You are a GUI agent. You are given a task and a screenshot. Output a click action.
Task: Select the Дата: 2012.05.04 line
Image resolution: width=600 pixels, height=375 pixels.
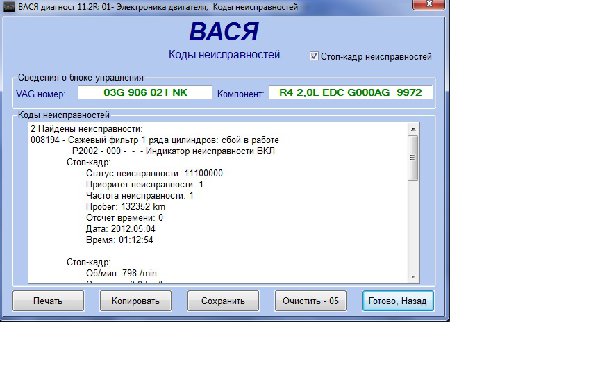(x=121, y=229)
